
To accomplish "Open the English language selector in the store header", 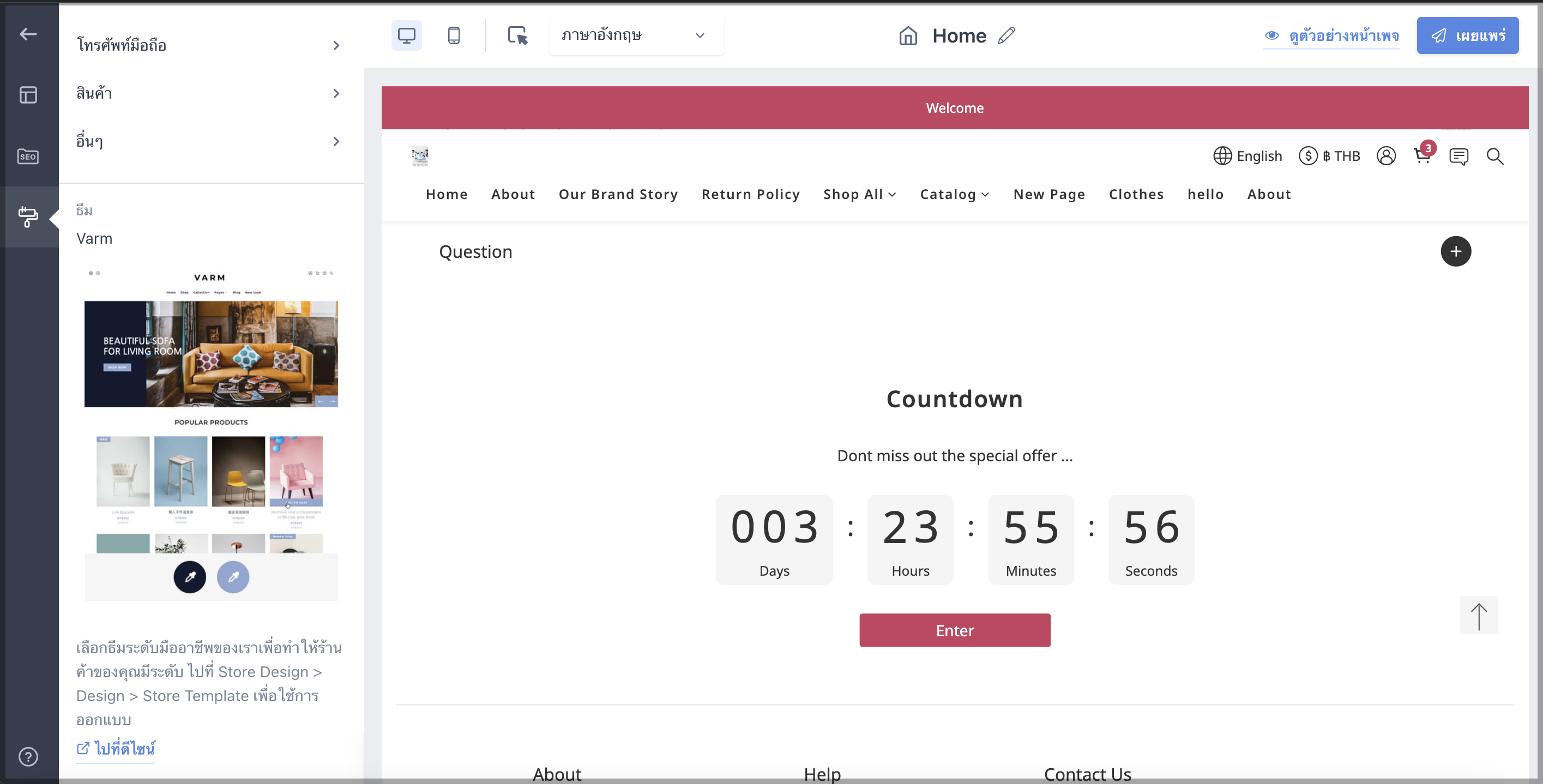I will tap(1247, 156).
